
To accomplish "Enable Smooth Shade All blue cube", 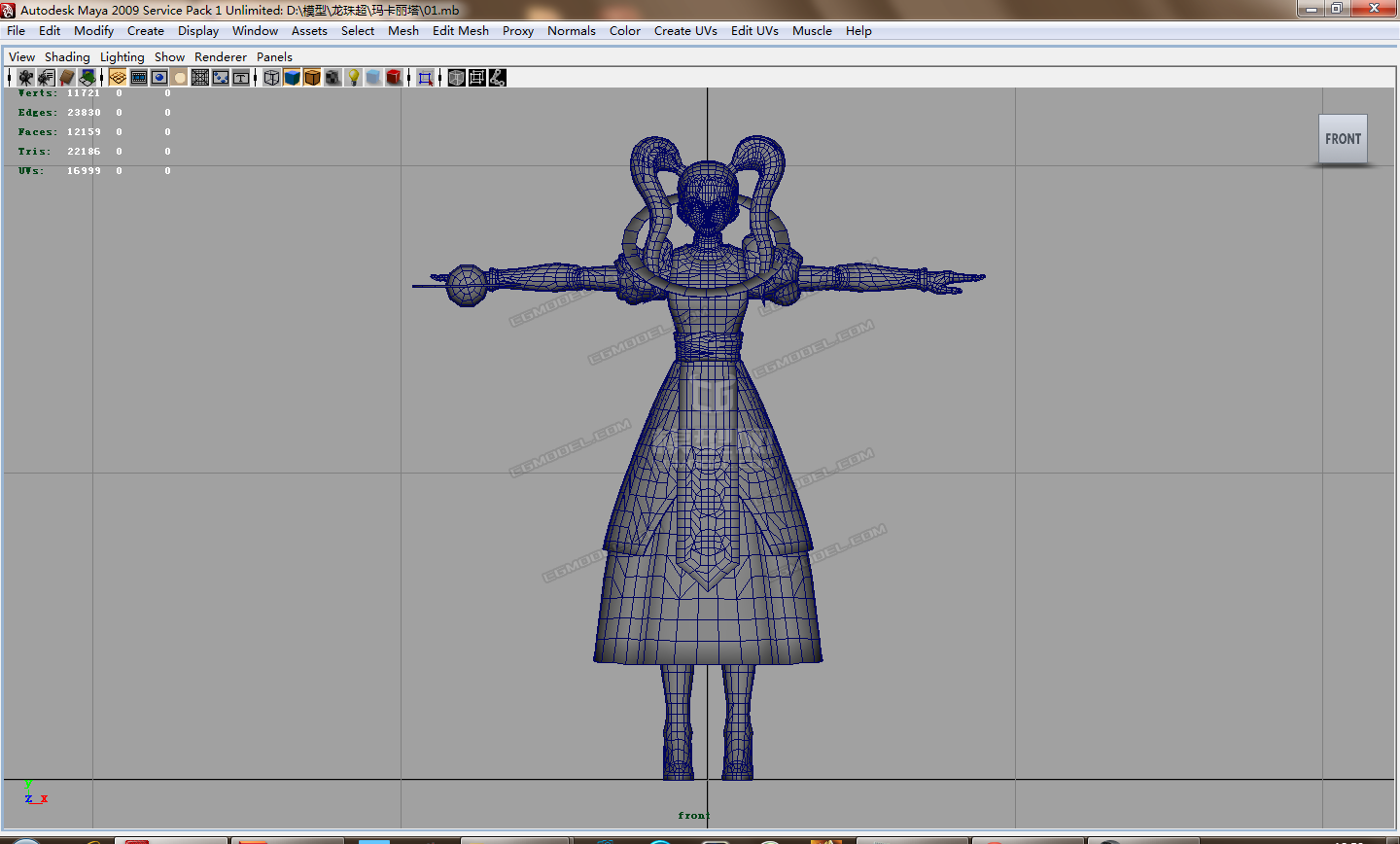I will point(293,78).
